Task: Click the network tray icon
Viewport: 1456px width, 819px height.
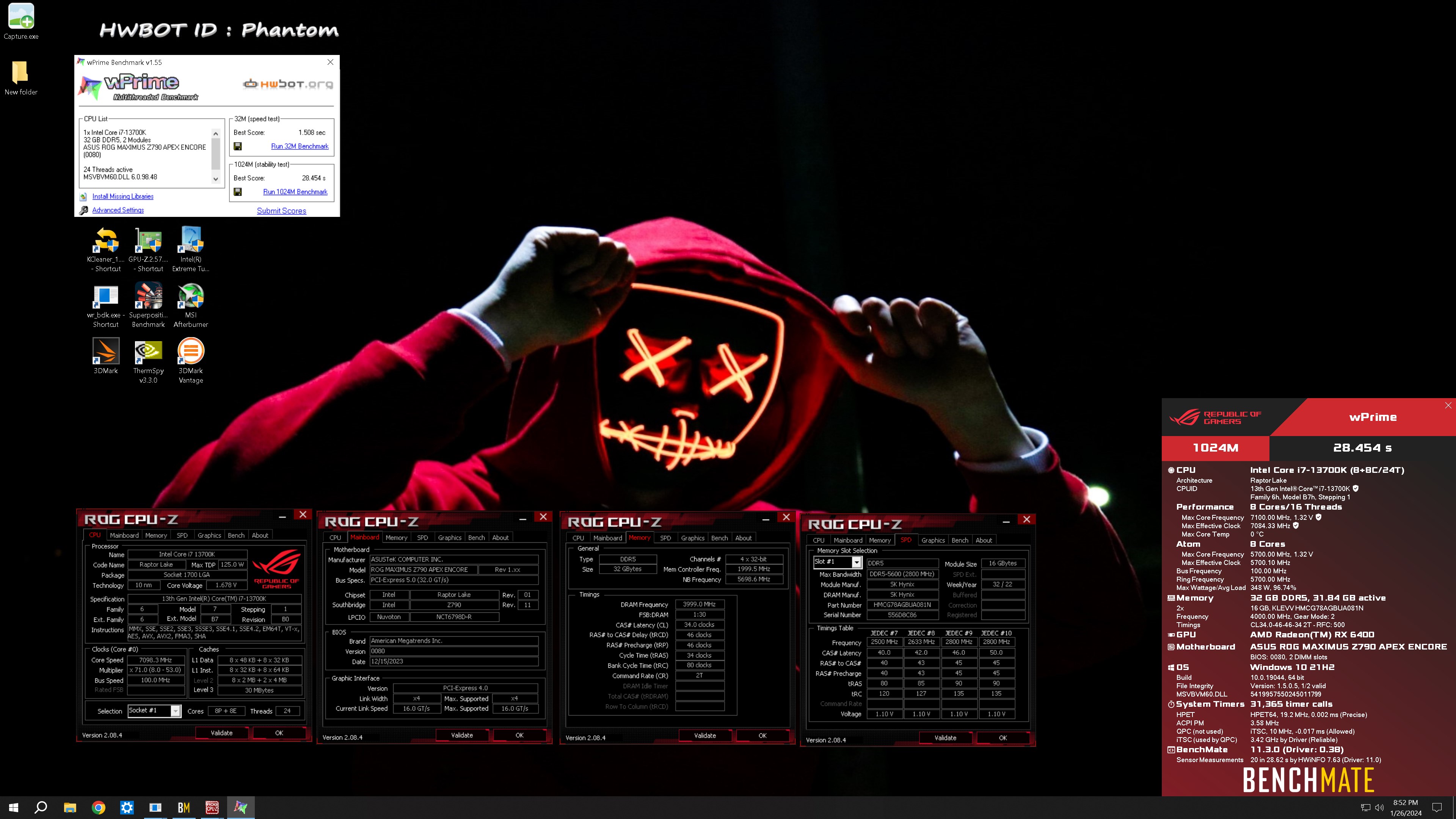Action: click(1365, 808)
